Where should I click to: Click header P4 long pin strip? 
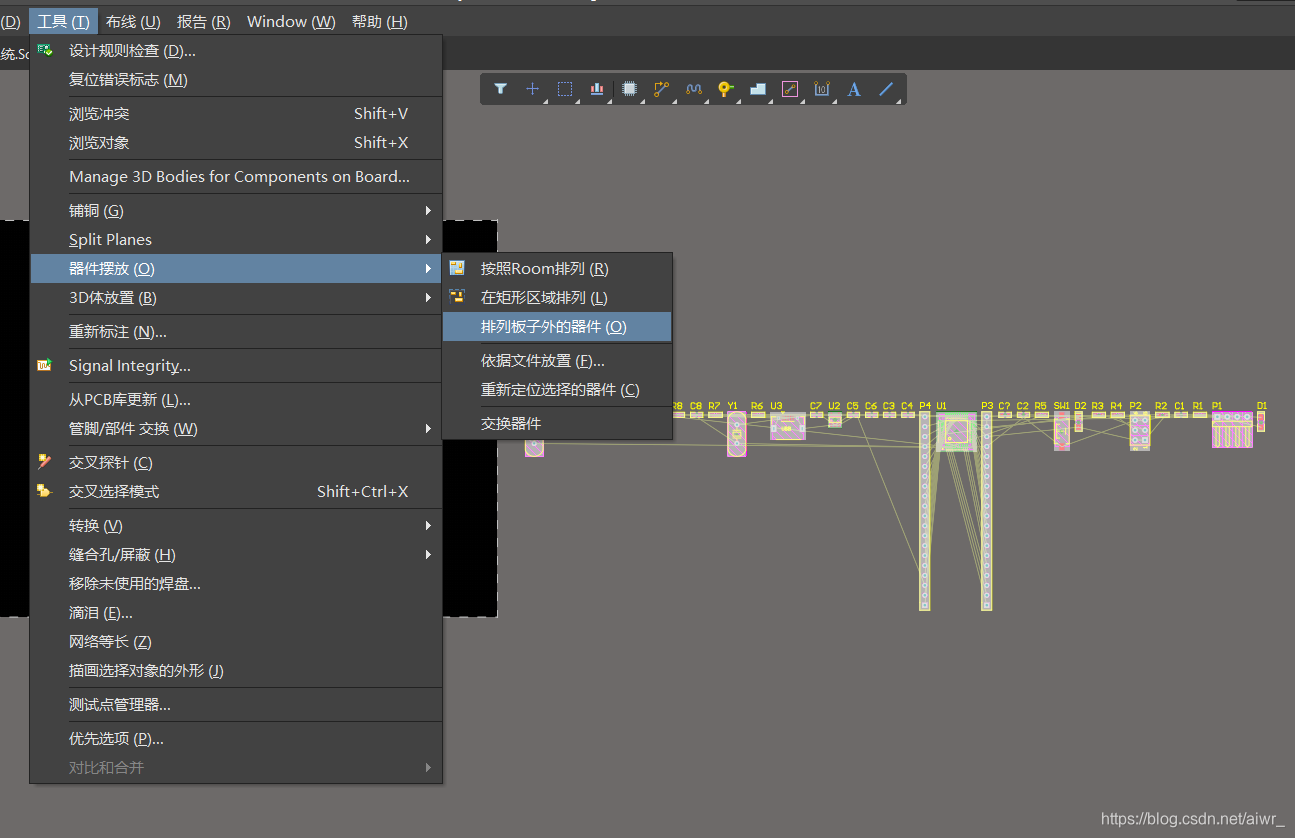pyautogui.click(x=925, y=510)
